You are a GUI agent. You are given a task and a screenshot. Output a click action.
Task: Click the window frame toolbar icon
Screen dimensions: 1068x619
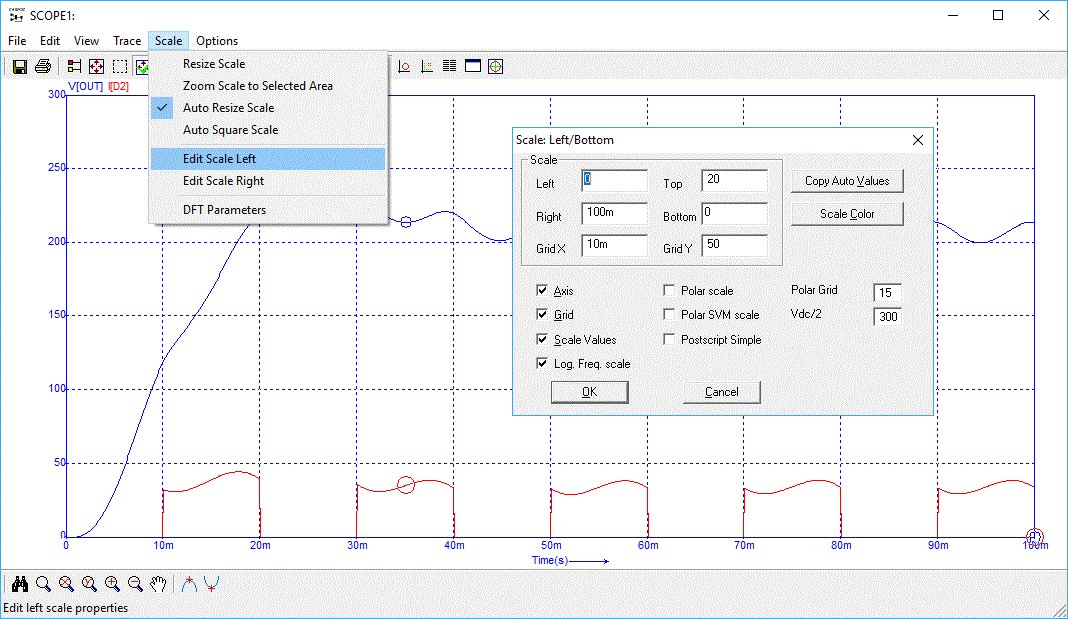click(473, 66)
